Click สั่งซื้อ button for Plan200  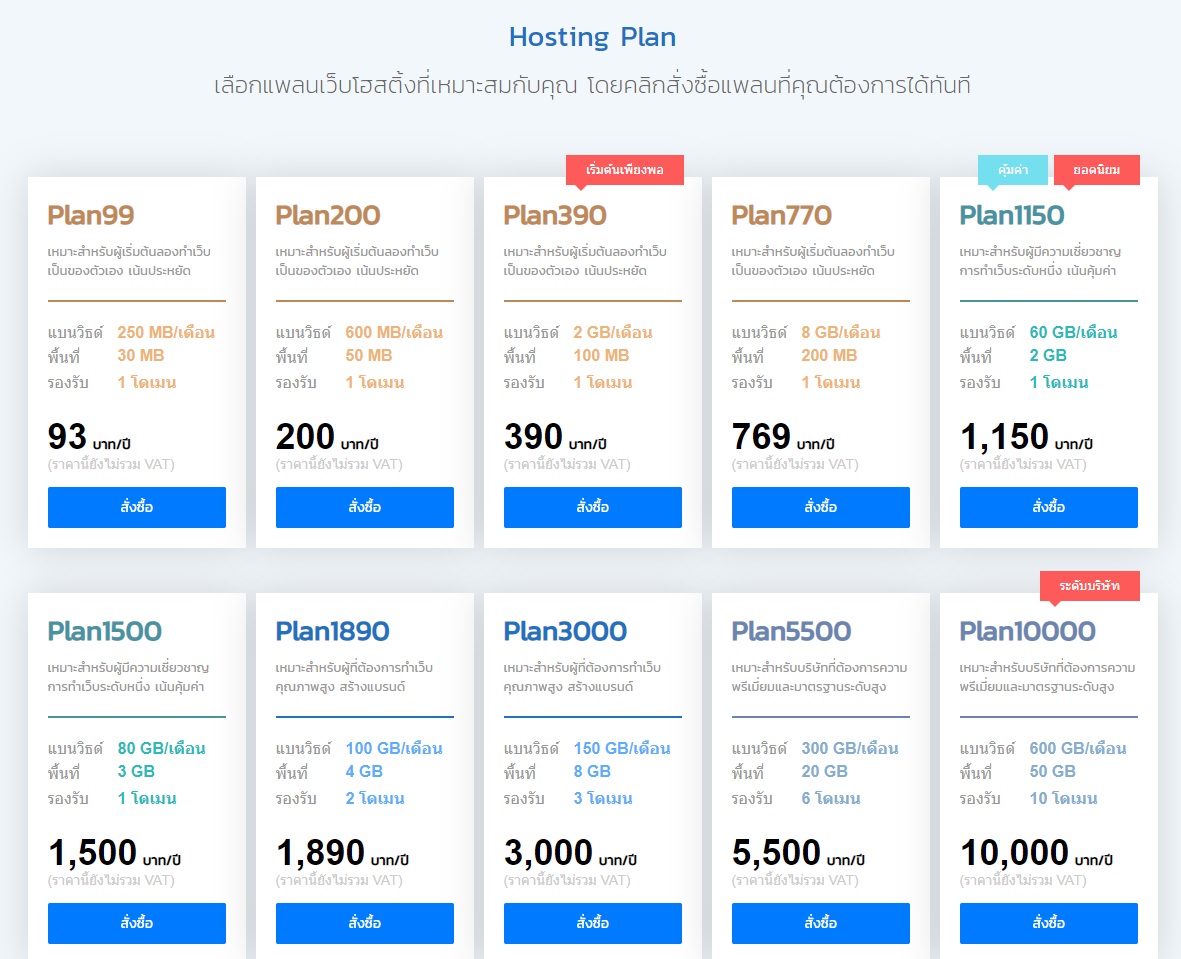[x=364, y=507]
